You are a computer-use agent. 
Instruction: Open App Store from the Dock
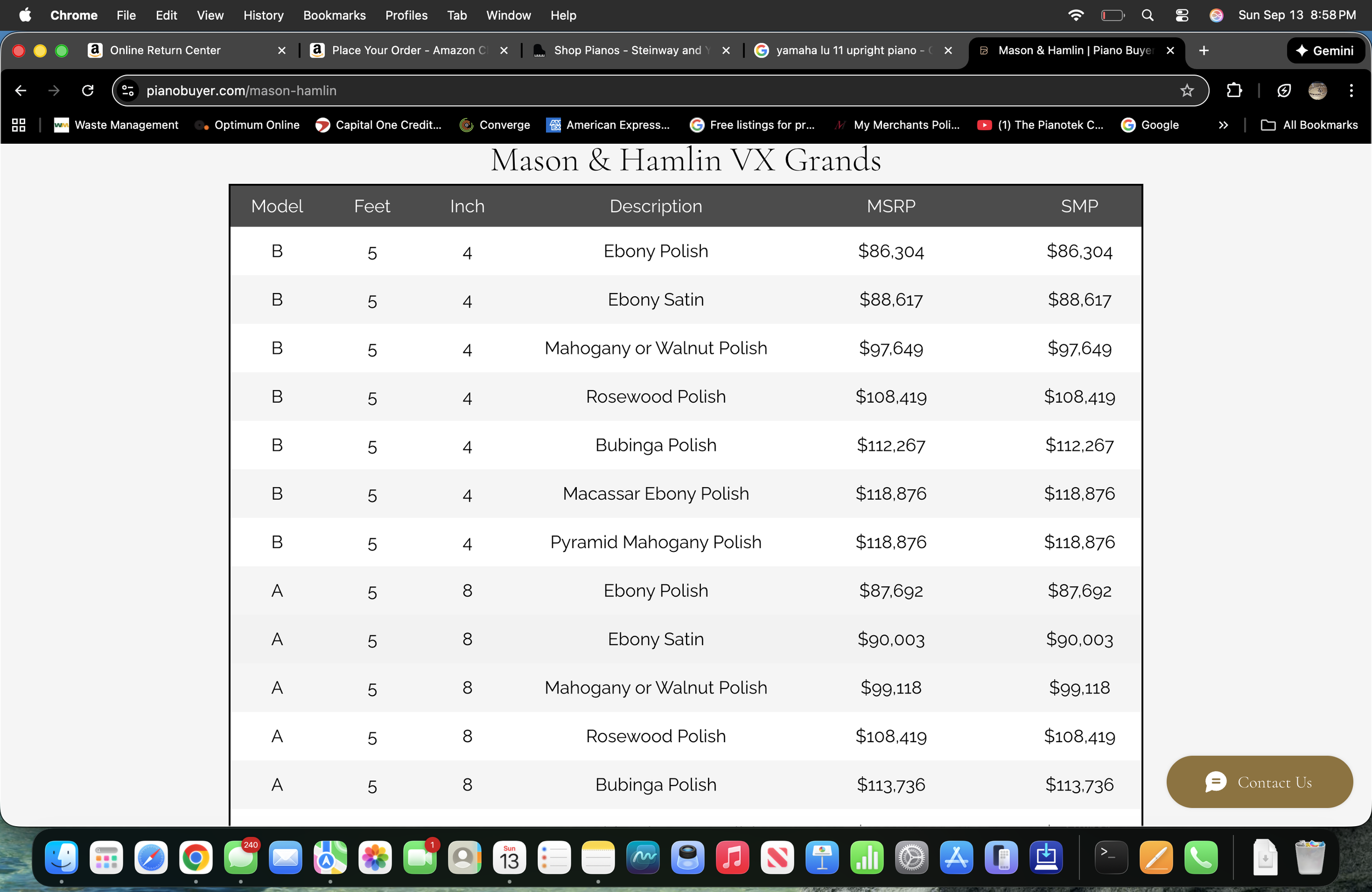coord(957,857)
